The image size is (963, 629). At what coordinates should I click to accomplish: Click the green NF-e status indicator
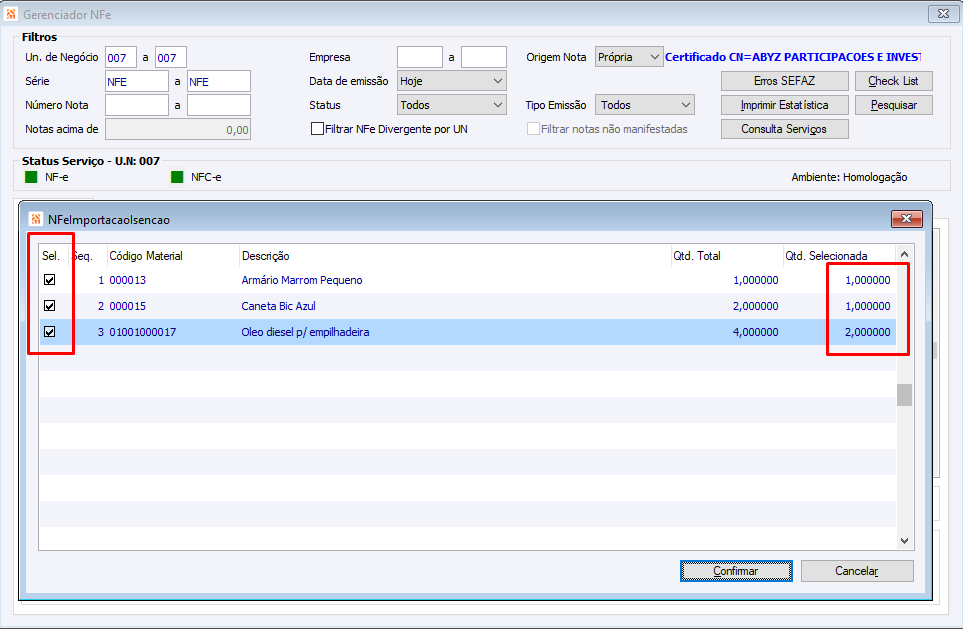(x=31, y=178)
